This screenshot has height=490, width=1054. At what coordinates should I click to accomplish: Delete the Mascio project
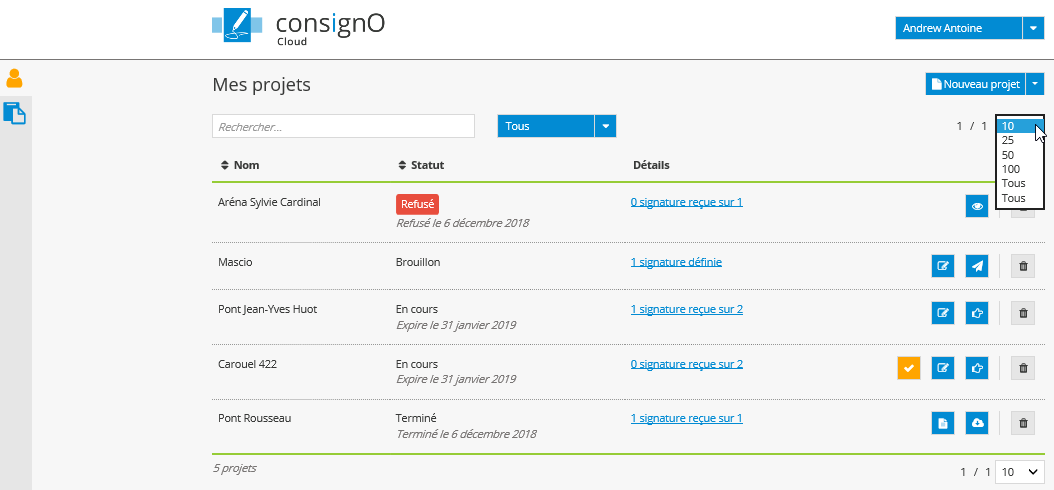point(1022,265)
